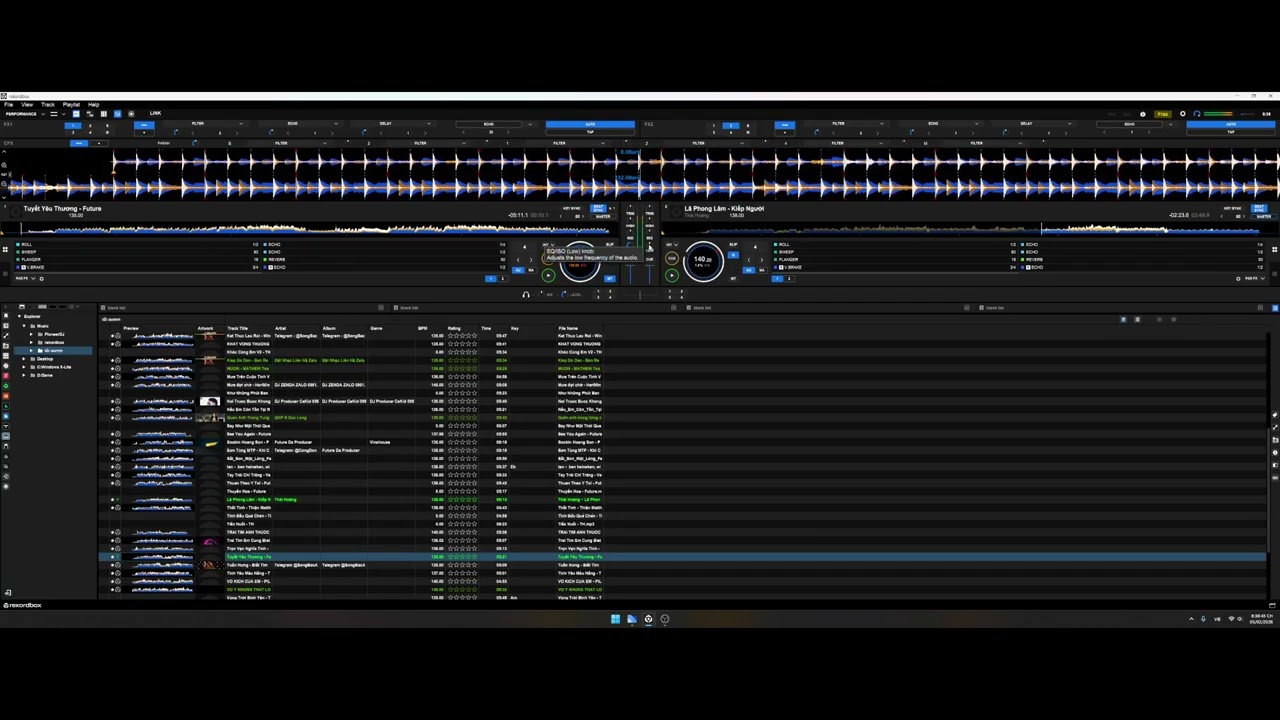Click the headphones cue icon in mixer

tap(526, 295)
